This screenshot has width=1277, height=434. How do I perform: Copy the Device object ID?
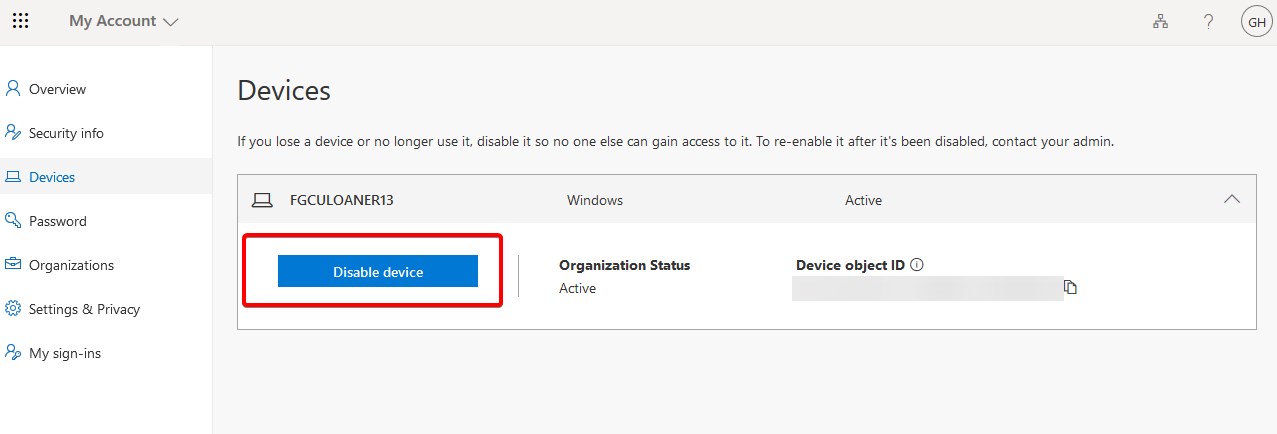1070,288
